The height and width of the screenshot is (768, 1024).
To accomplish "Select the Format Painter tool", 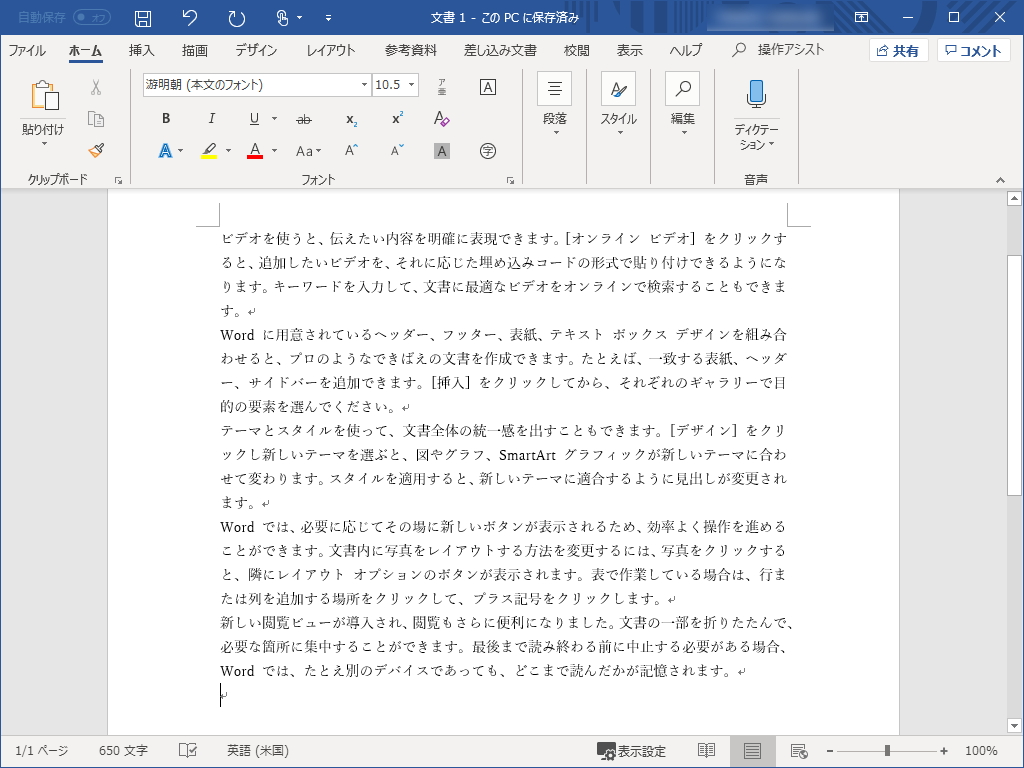I will coord(95,150).
